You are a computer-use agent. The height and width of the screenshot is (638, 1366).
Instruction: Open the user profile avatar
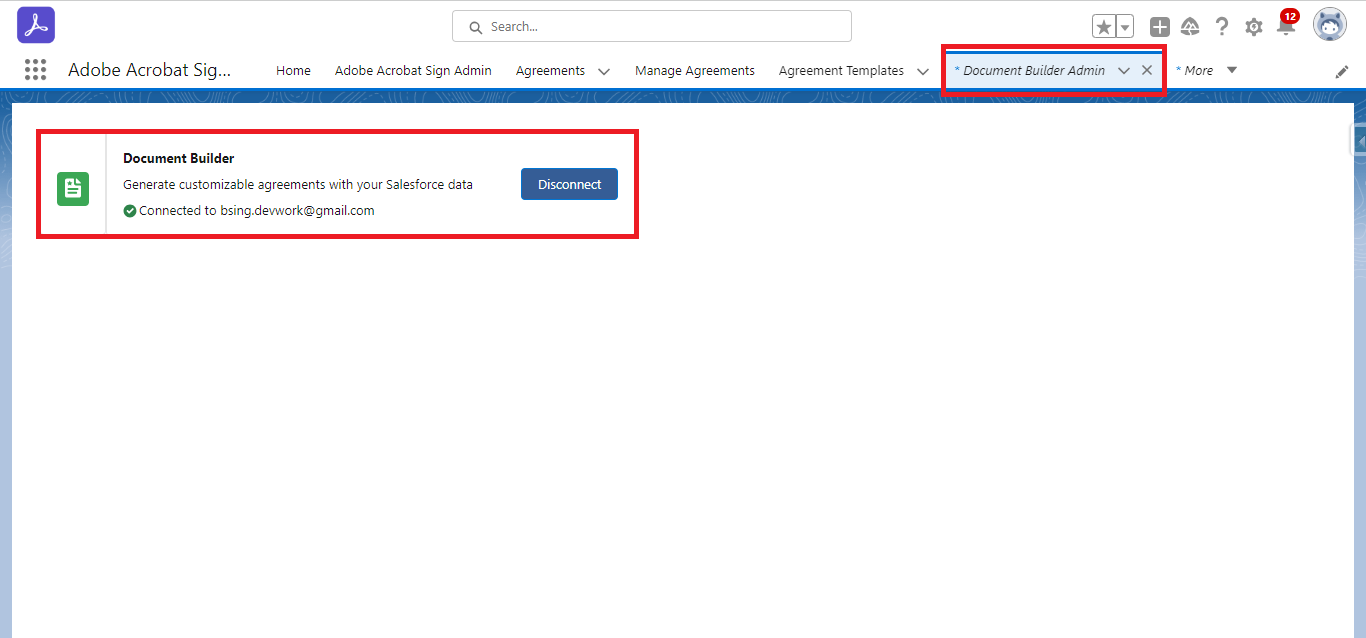click(1330, 25)
